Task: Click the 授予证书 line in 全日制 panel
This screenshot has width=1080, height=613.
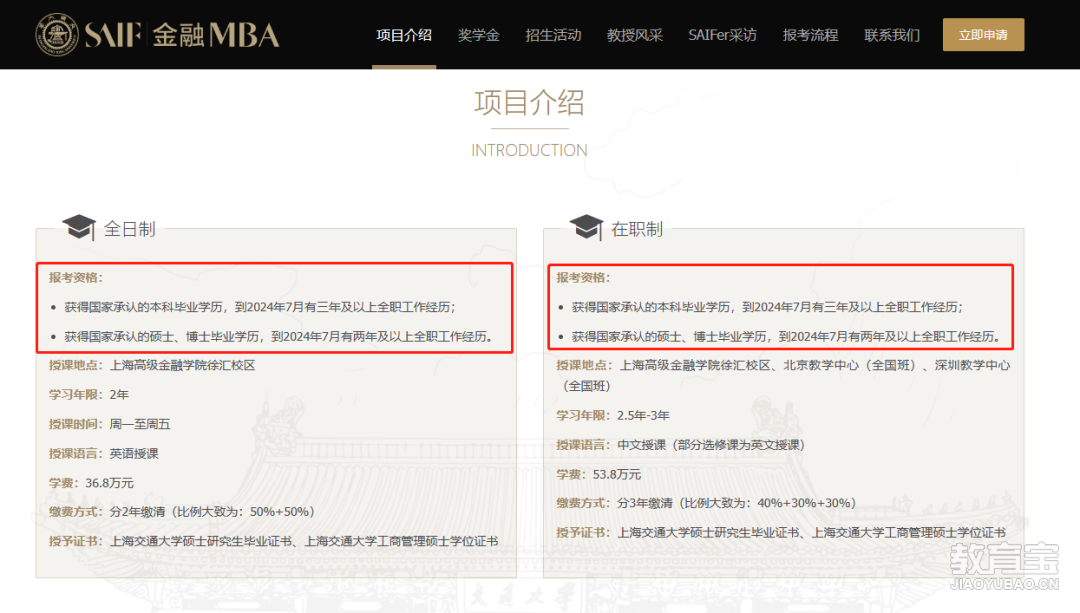Action: (x=273, y=541)
